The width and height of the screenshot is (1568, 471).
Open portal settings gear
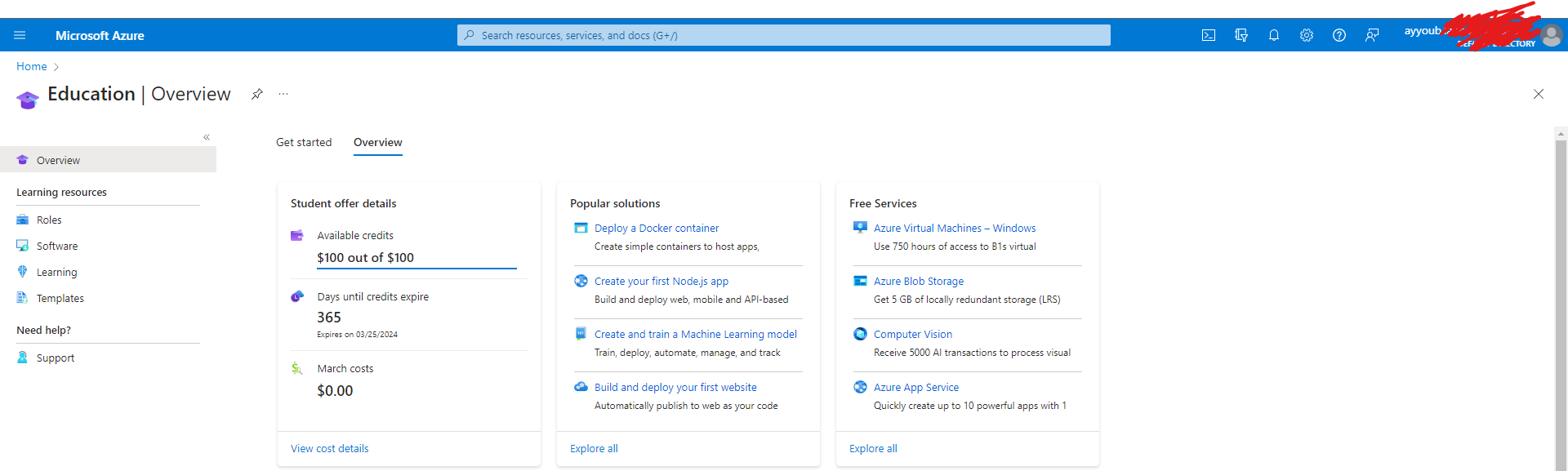pyautogui.click(x=1307, y=35)
